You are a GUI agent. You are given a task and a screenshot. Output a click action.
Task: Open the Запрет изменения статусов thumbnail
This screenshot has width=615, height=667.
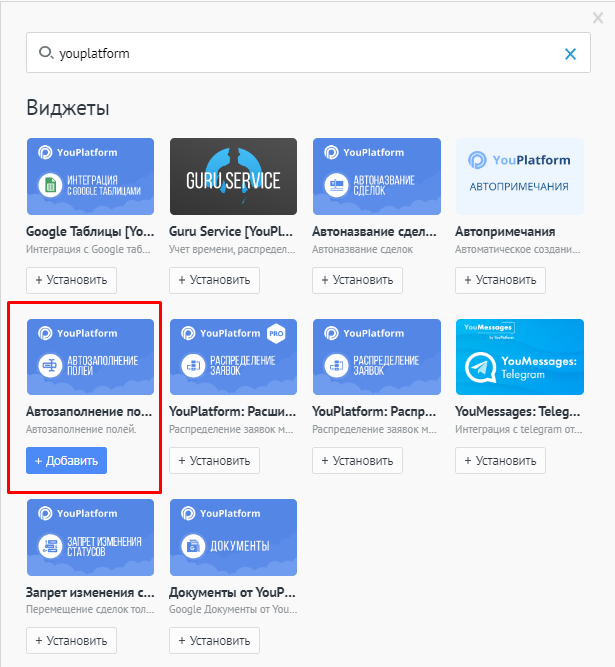pos(91,537)
